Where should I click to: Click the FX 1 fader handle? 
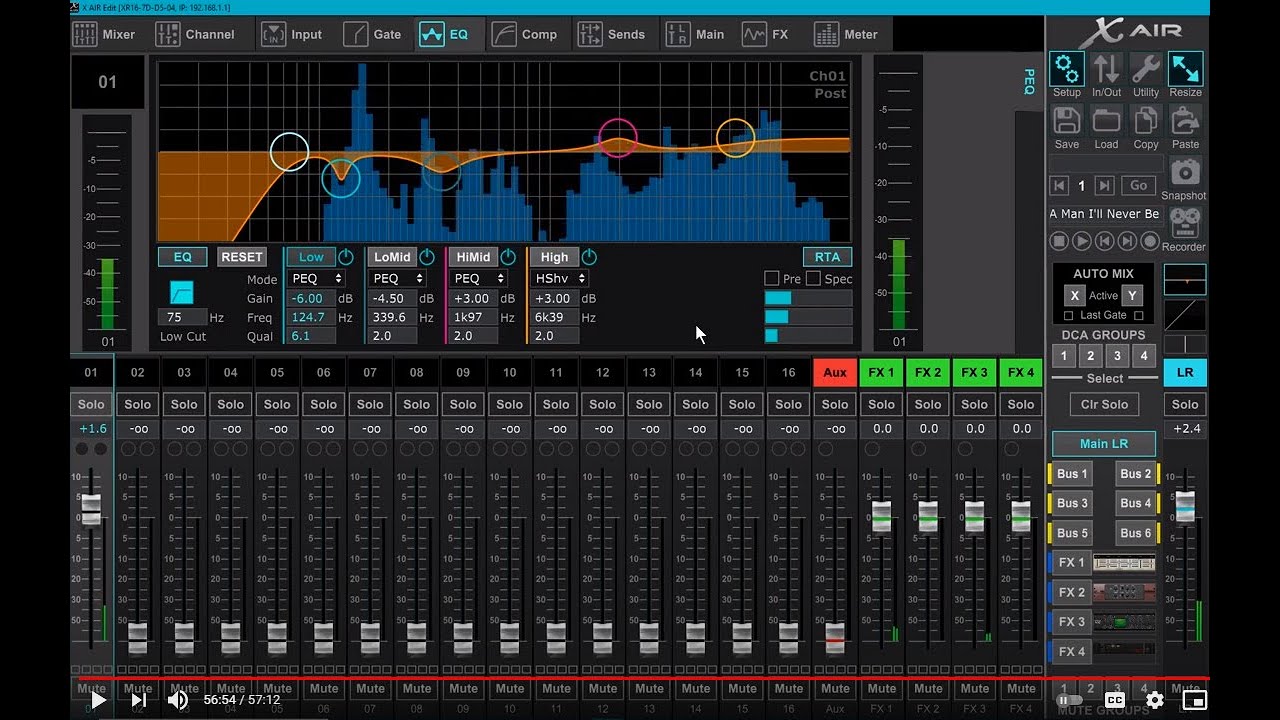881,516
